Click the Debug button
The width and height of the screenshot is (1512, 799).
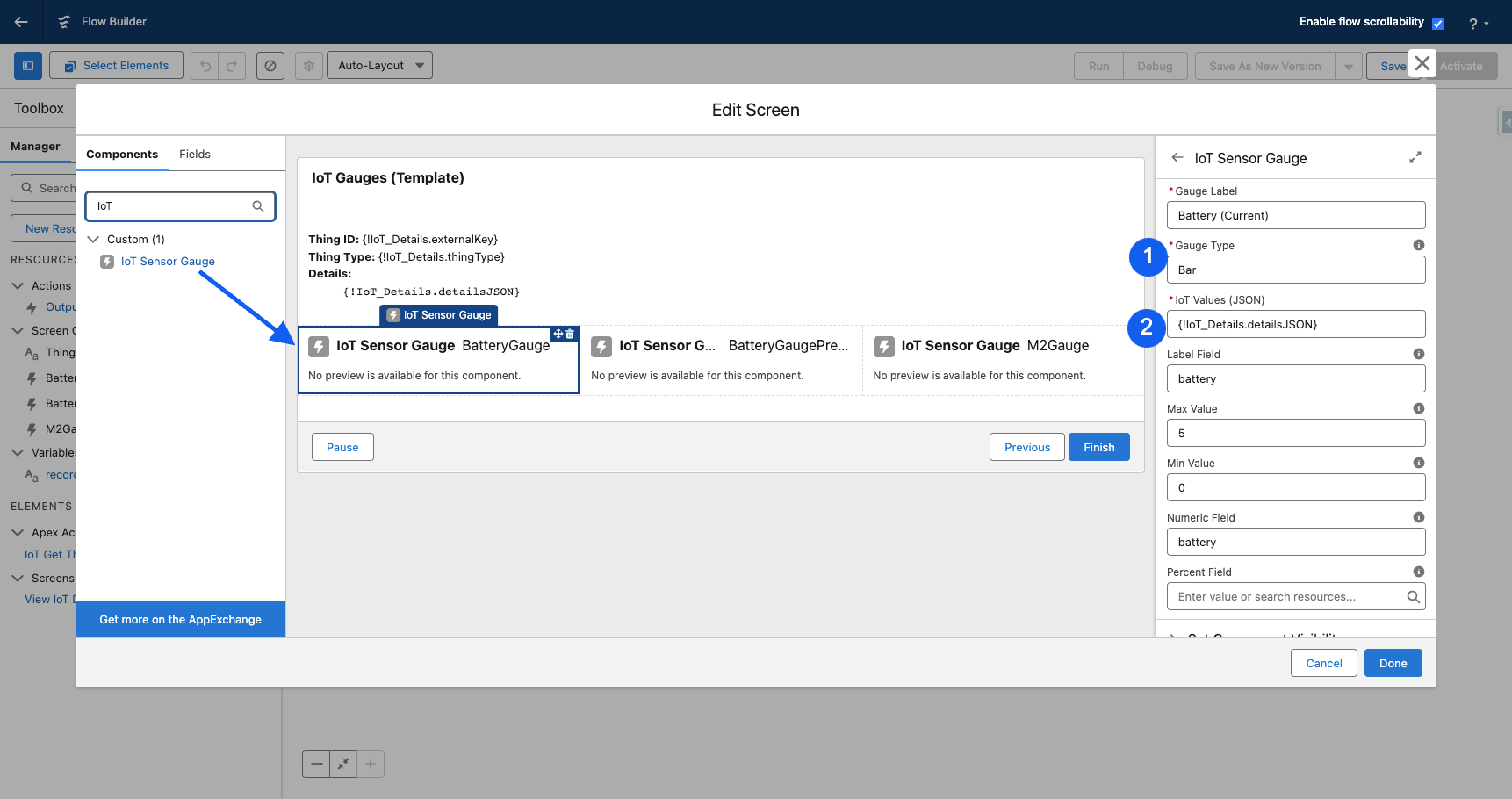click(1155, 66)
